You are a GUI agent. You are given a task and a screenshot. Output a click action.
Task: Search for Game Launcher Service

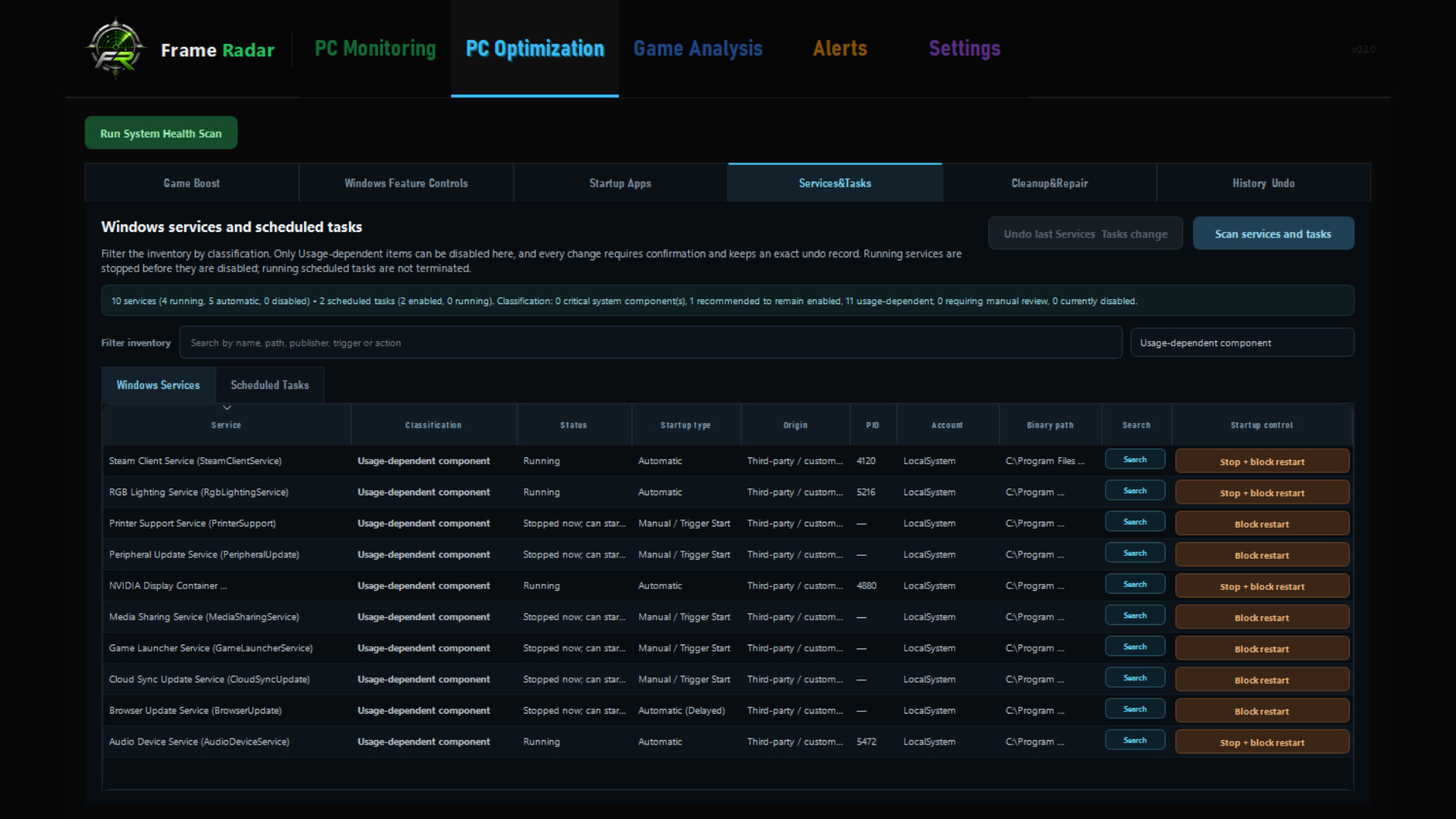(x=1135, y=646)
